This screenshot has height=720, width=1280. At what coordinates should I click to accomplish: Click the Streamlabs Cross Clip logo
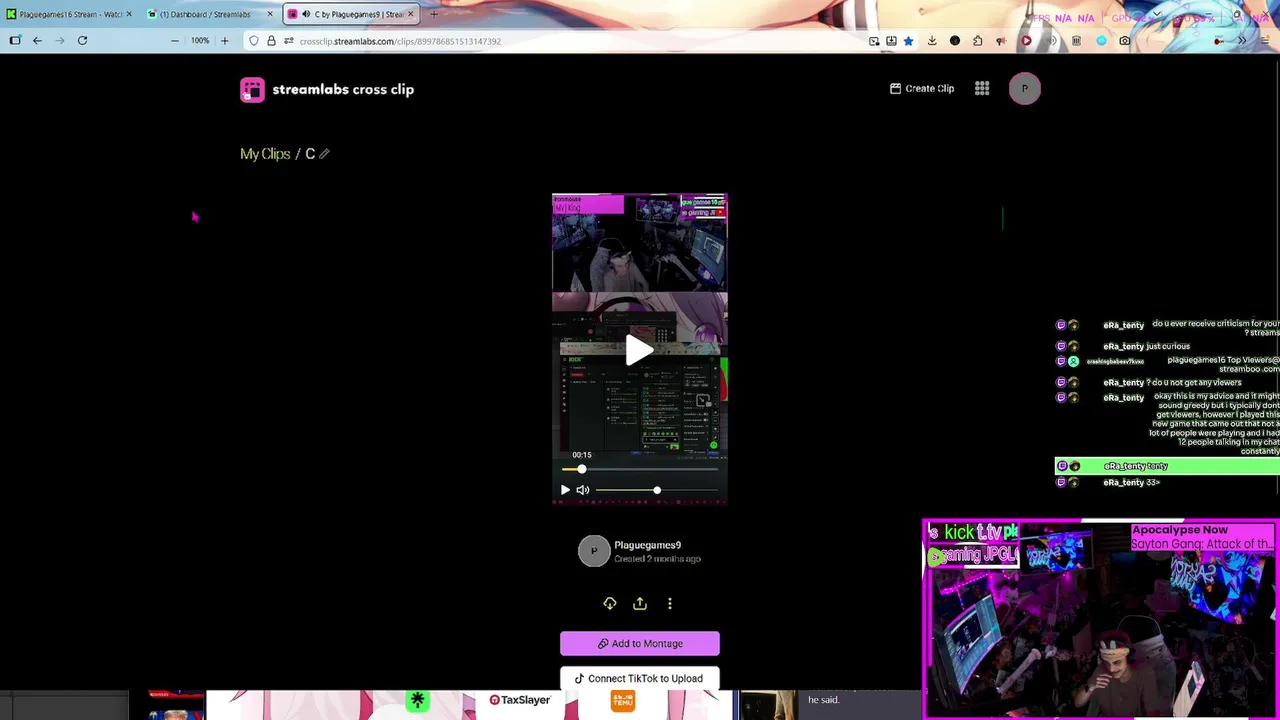[327, 89]
